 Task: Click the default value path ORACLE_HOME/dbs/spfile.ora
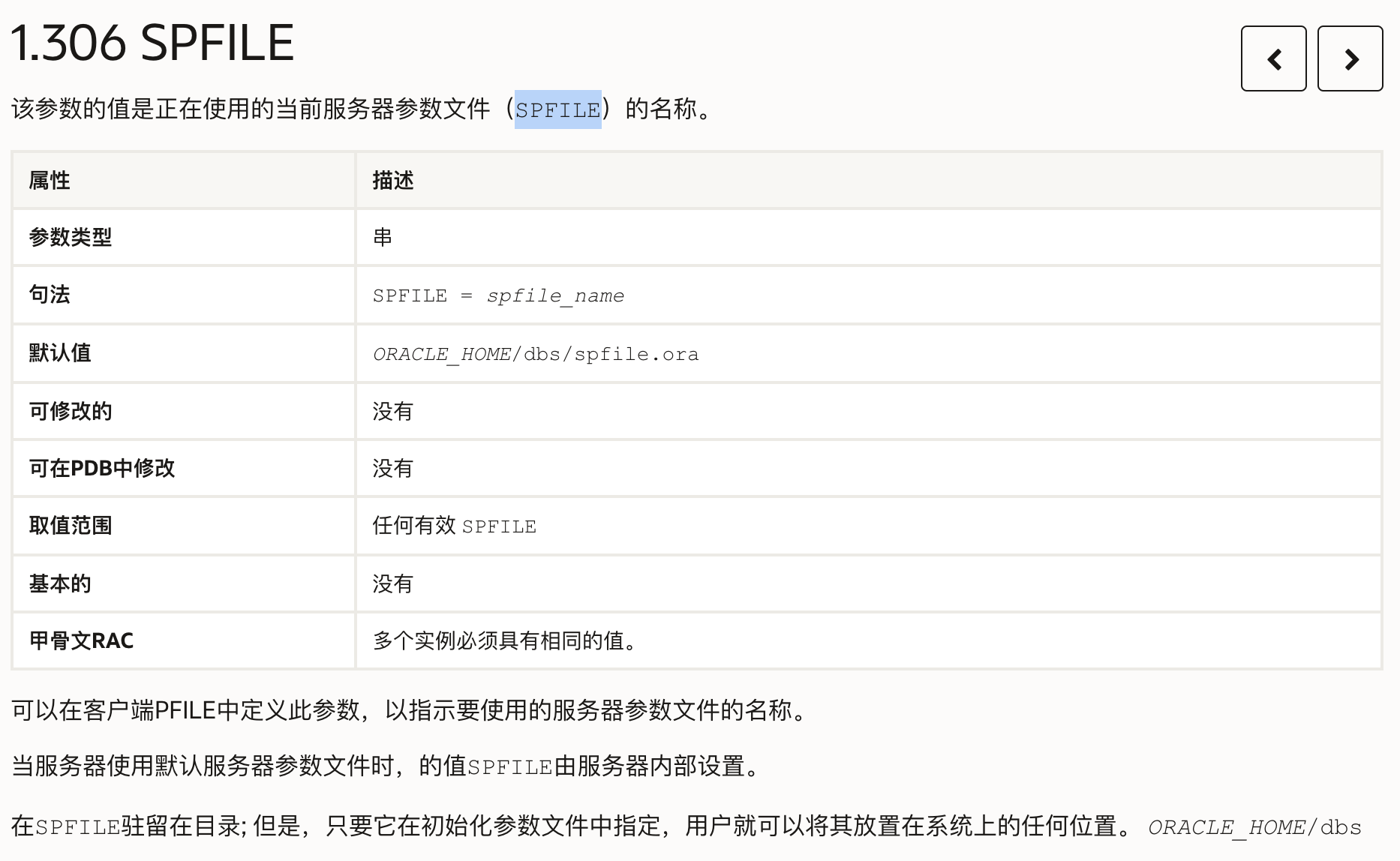[x=536, y=354]
